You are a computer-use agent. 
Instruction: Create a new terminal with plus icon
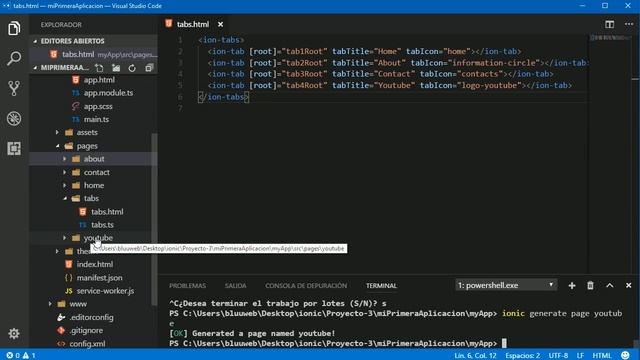click(x=572, y=285)
